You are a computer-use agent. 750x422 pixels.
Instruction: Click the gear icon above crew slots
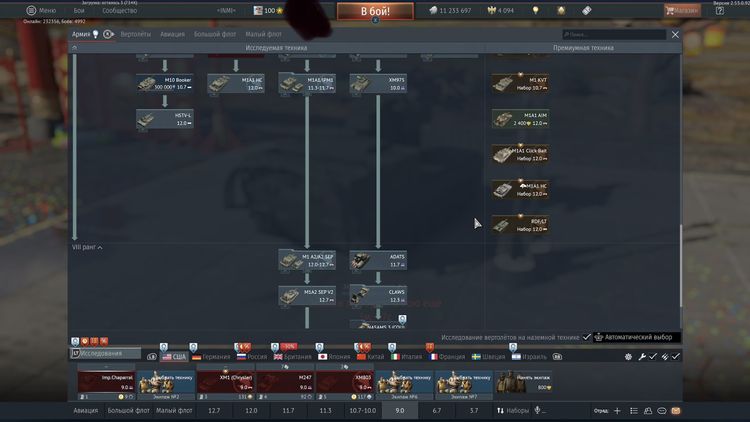(x=628, y=356)
